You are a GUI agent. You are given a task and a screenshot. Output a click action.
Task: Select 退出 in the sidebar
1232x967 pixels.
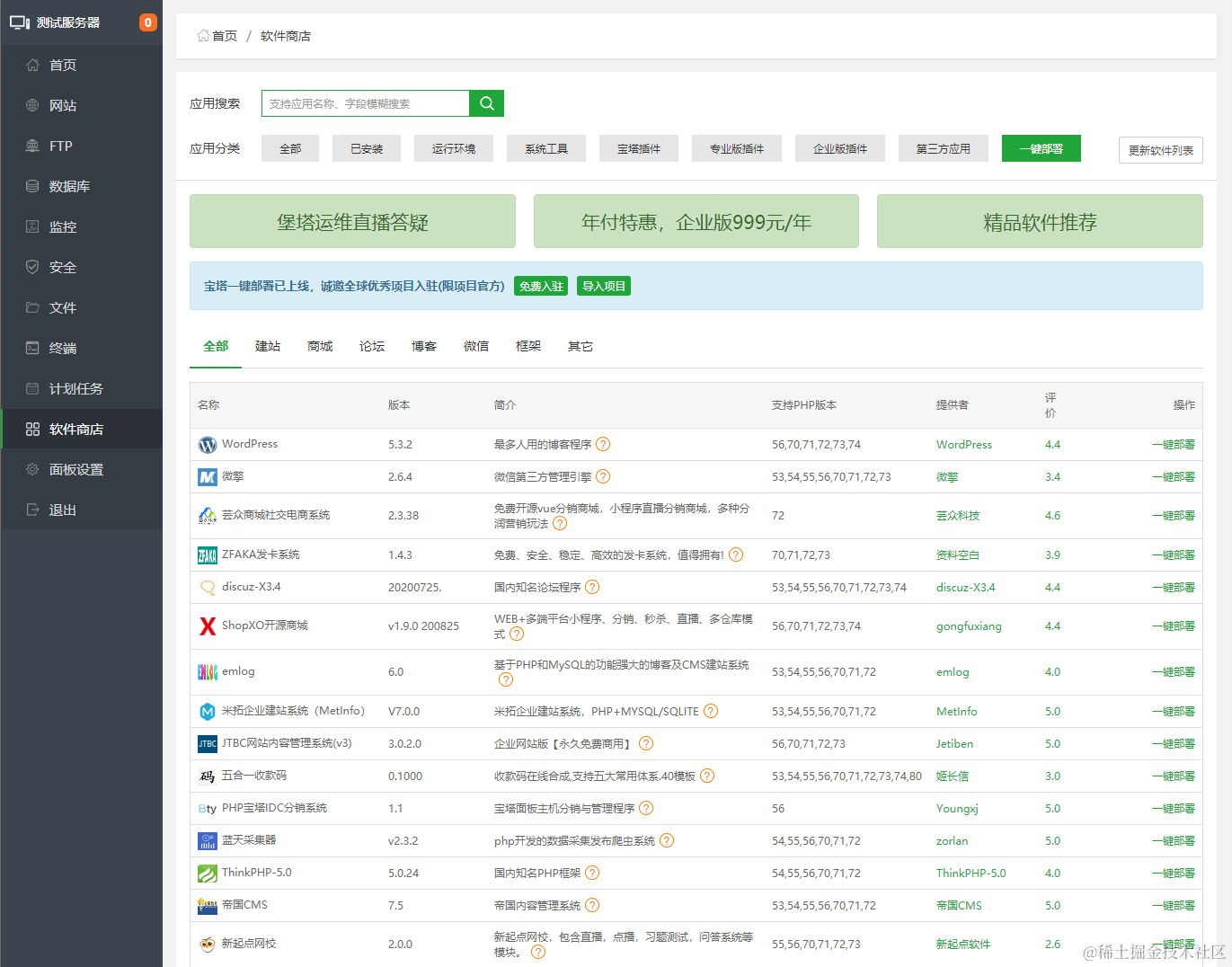click(82, 510)
